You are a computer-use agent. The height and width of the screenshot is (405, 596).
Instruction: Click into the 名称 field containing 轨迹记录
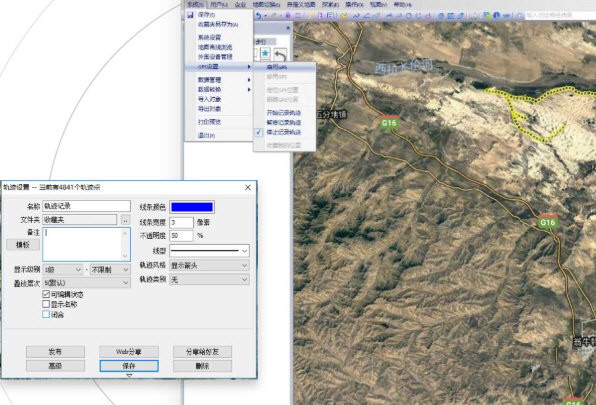coord(86,206)
